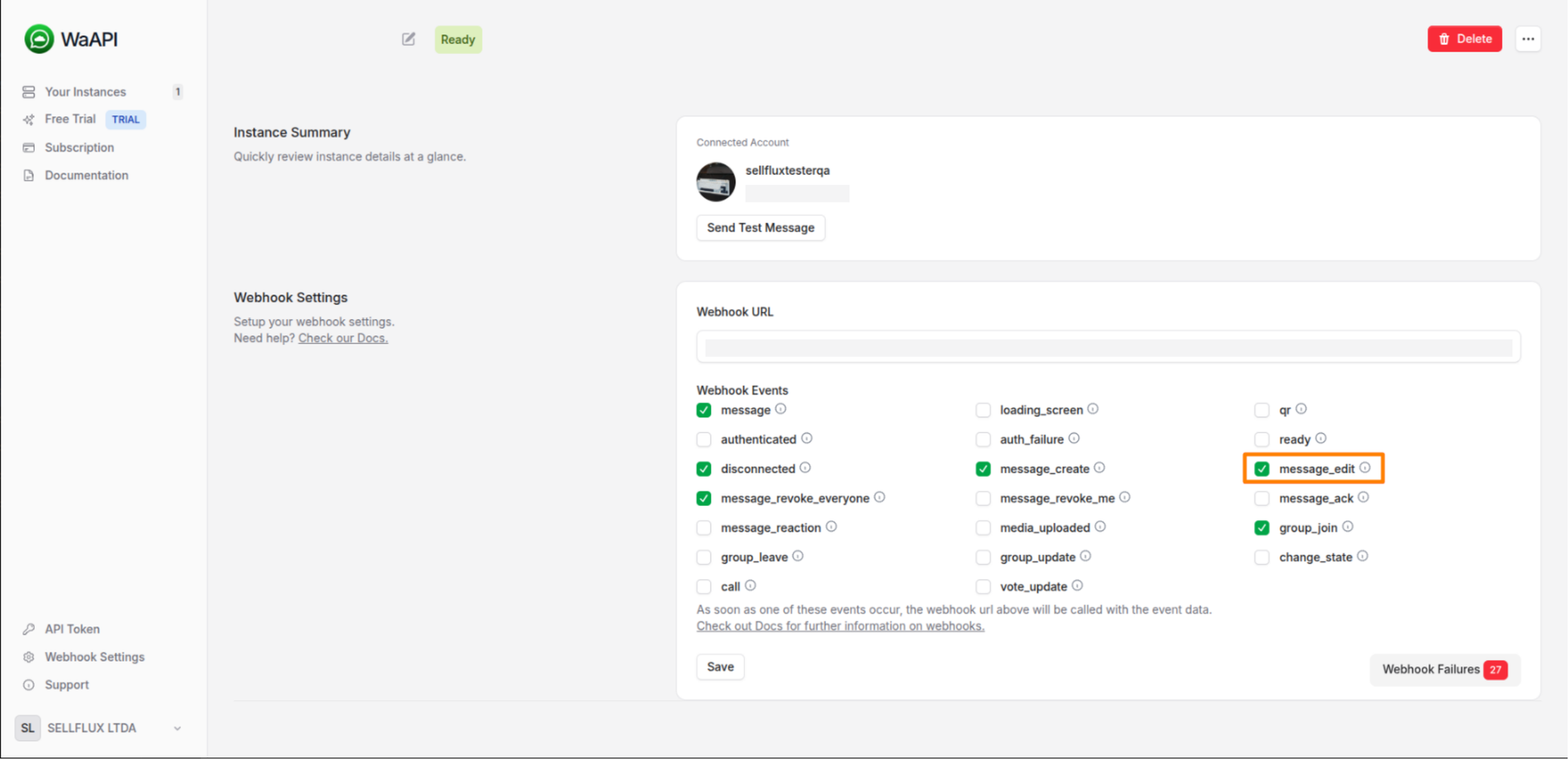The width and height of the screenshot is (1568, 759).
Task: Click the info icon beside change_state
Action: point(1363,556)
